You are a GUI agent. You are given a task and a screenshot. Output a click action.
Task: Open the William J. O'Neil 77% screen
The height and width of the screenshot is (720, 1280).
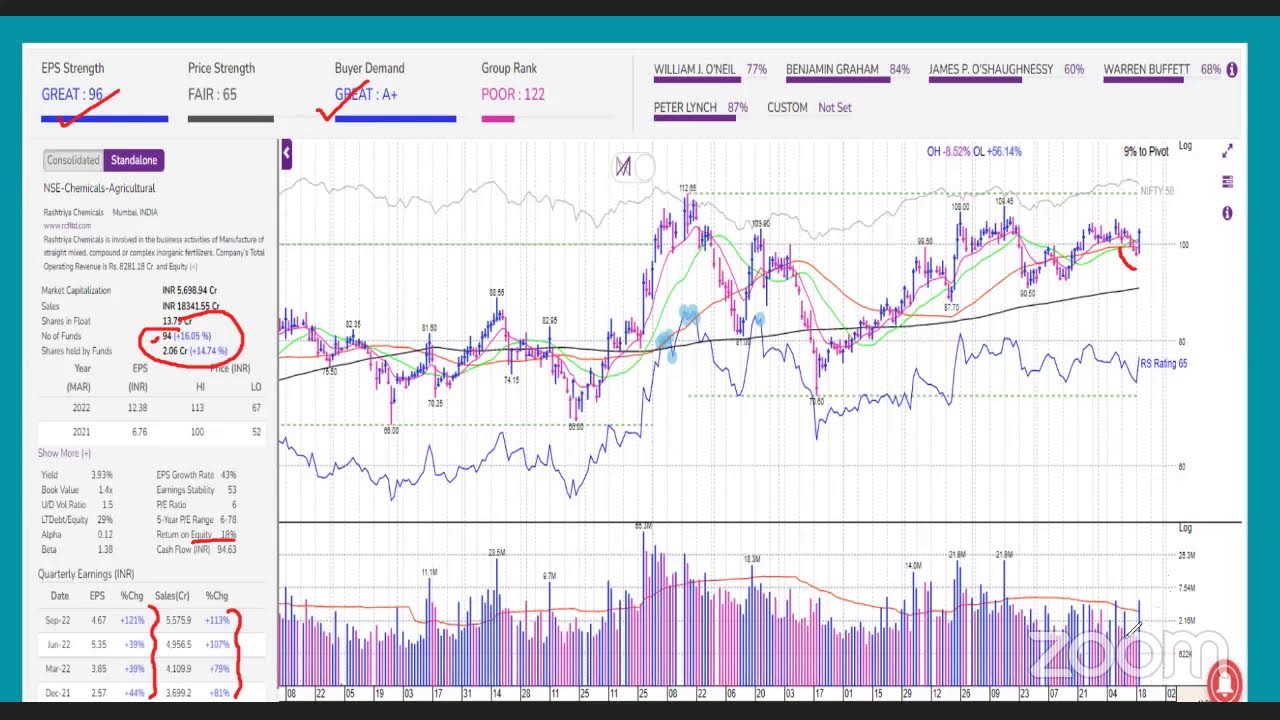coord(710,70)
